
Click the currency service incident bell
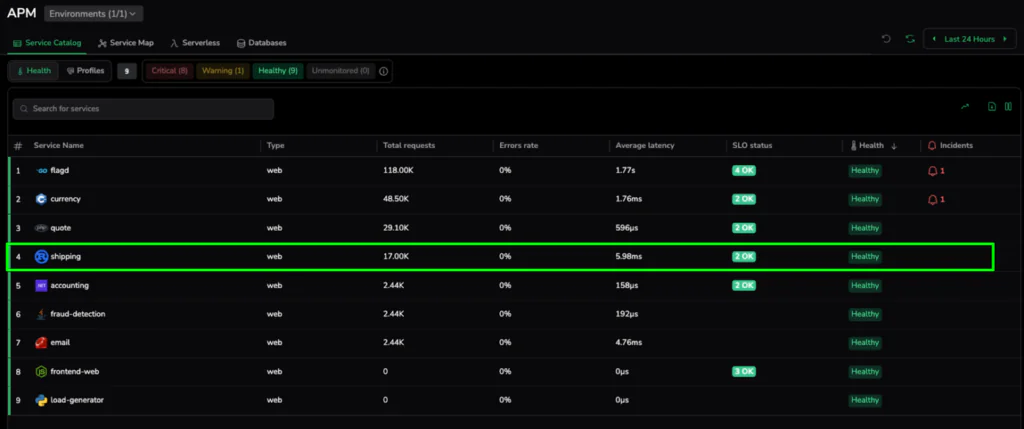coord(935,199)
